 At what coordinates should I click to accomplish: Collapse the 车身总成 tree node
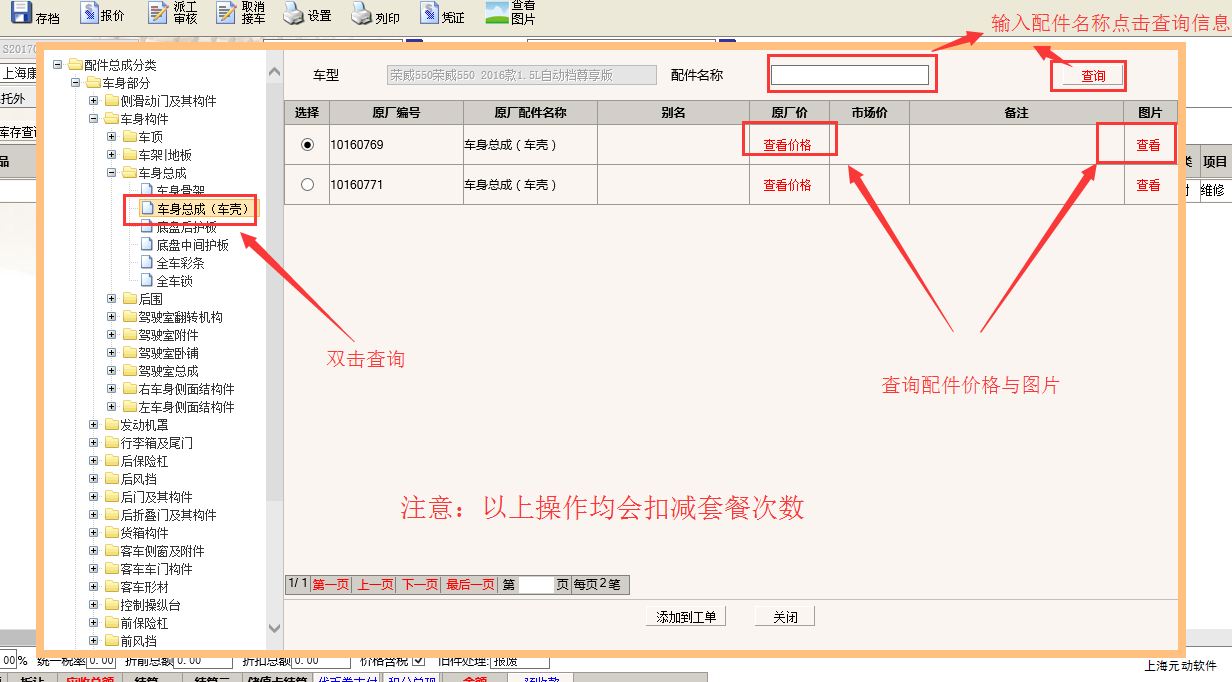tap(112, 173)
